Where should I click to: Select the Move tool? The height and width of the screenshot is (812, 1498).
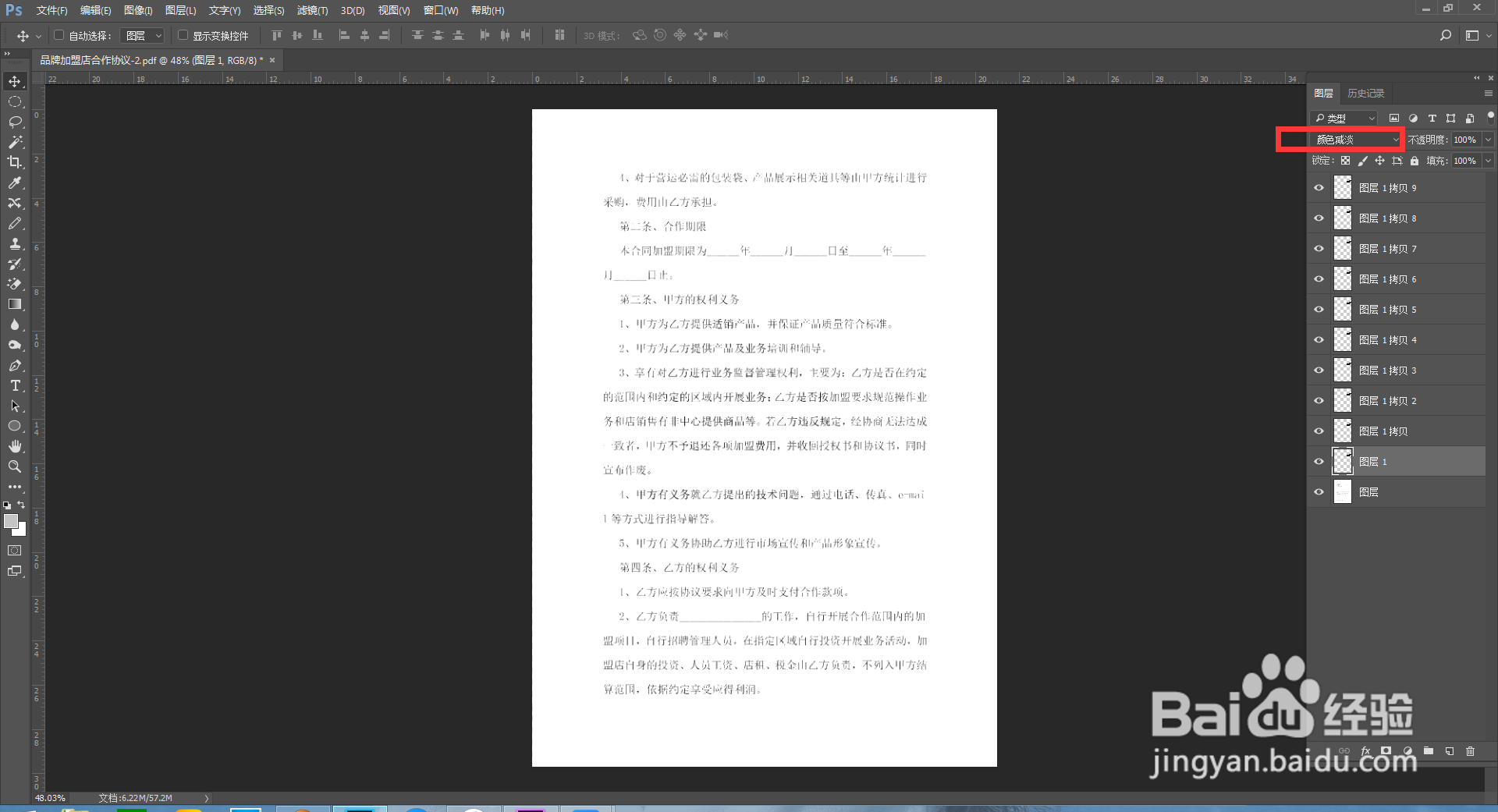[16, 81]
